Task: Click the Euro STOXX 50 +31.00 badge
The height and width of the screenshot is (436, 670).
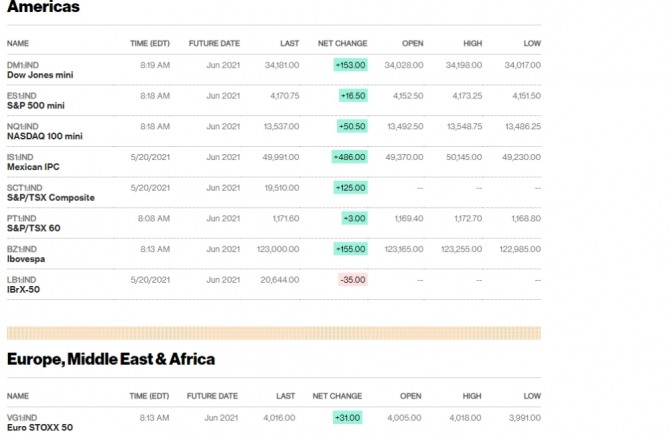Action: [347, 418]
